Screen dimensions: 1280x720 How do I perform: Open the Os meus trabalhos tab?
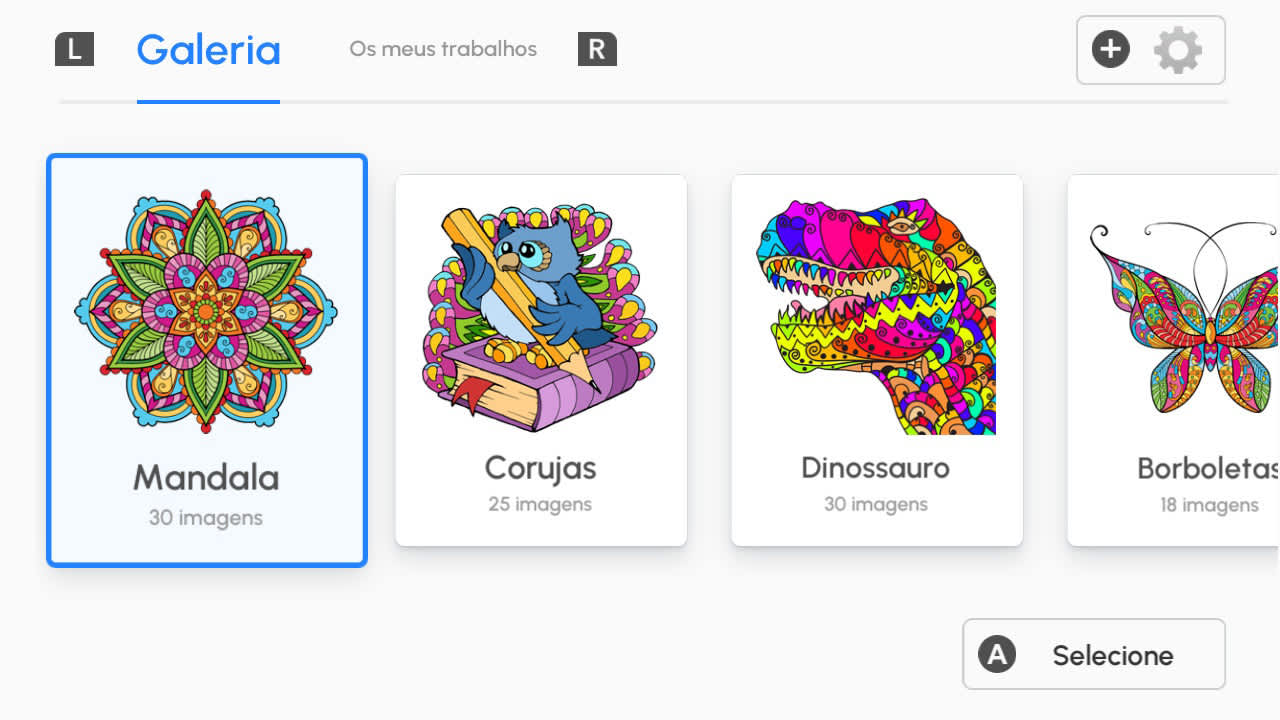(443, 49)
